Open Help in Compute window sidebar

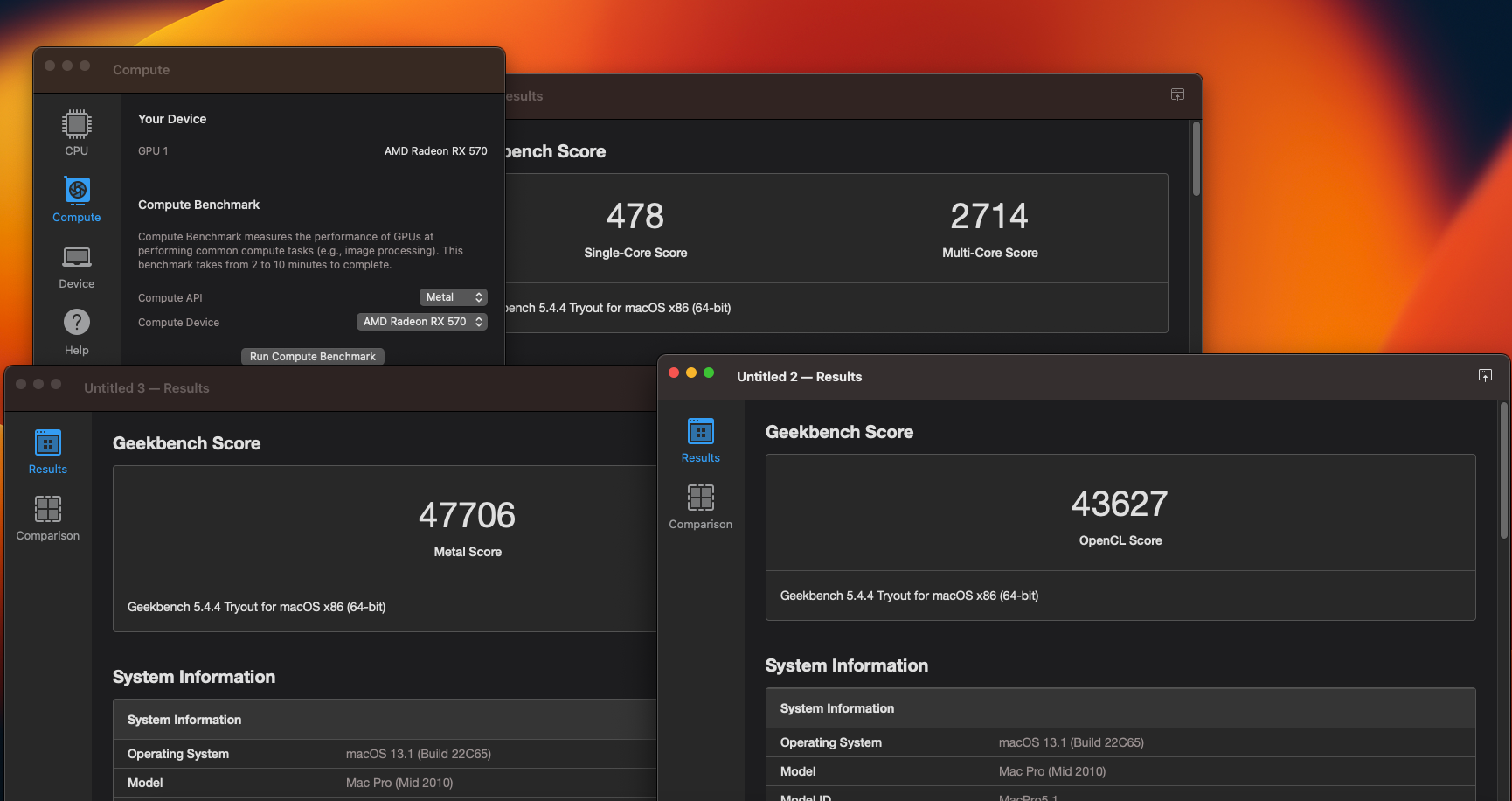pyautogui.click(x=77, y=332)
